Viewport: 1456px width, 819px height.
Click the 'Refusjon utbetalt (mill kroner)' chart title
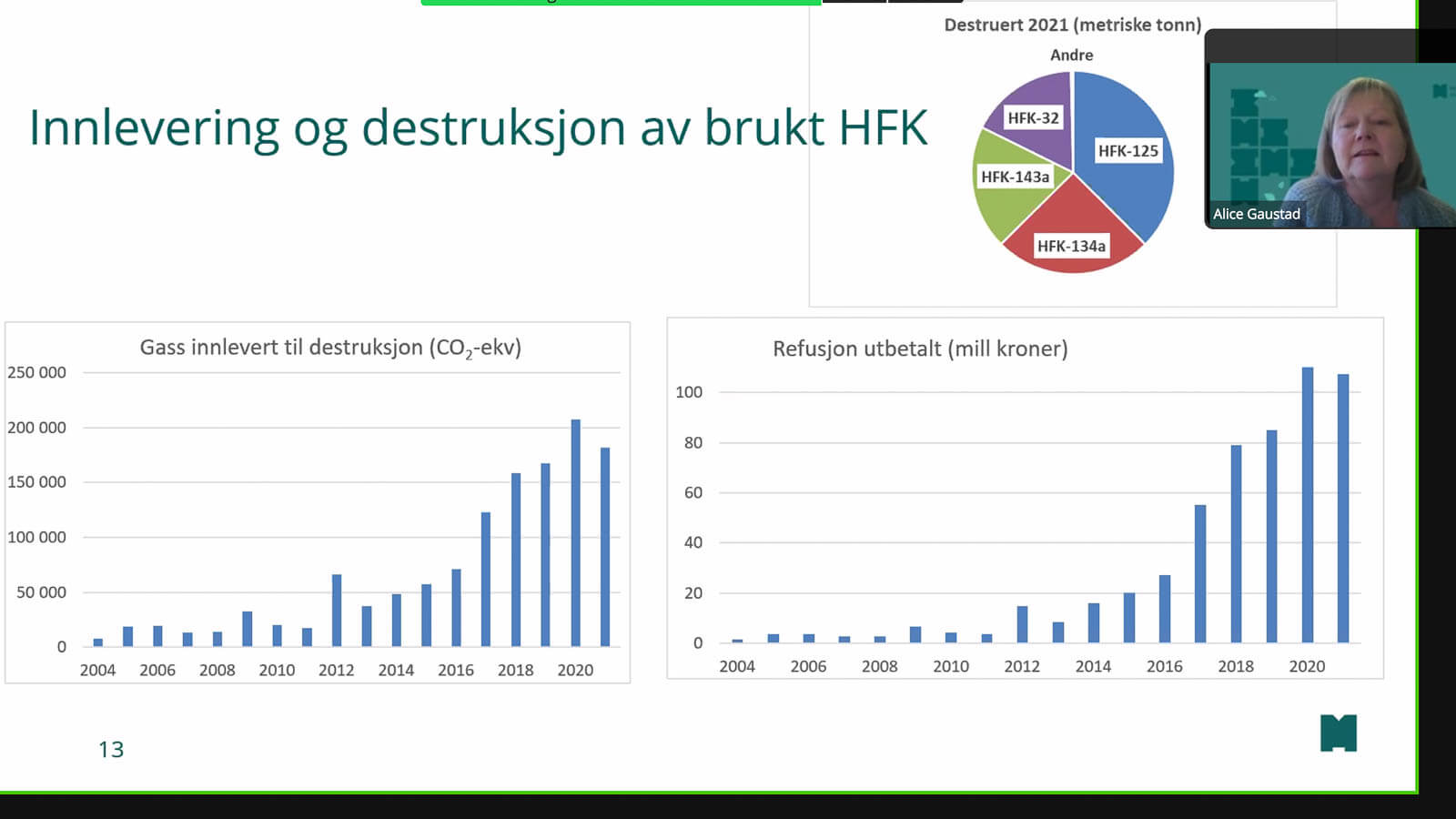920,349
